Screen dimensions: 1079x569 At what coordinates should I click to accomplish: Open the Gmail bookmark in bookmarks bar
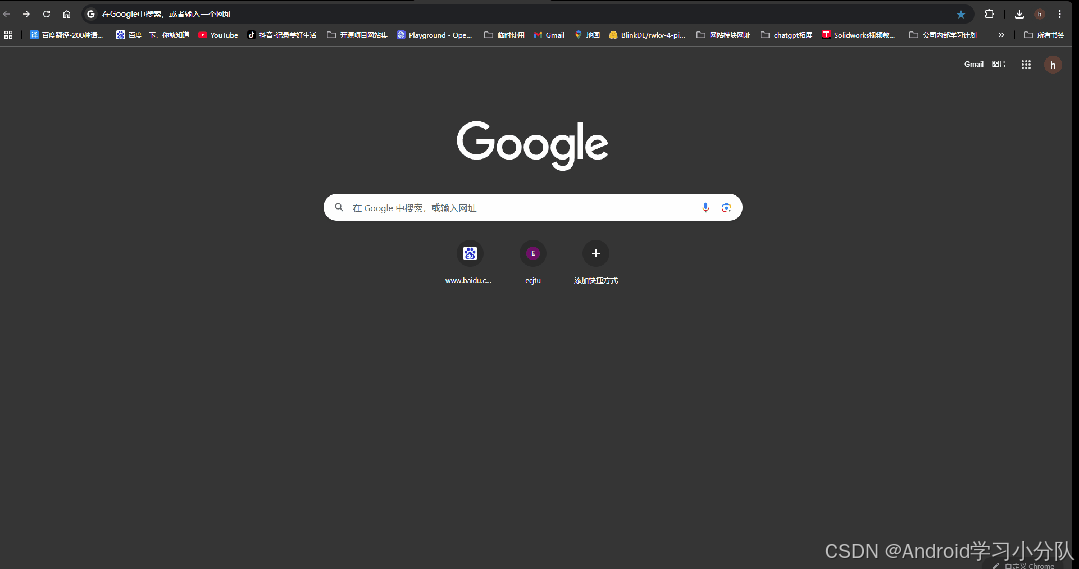(549, 34)
